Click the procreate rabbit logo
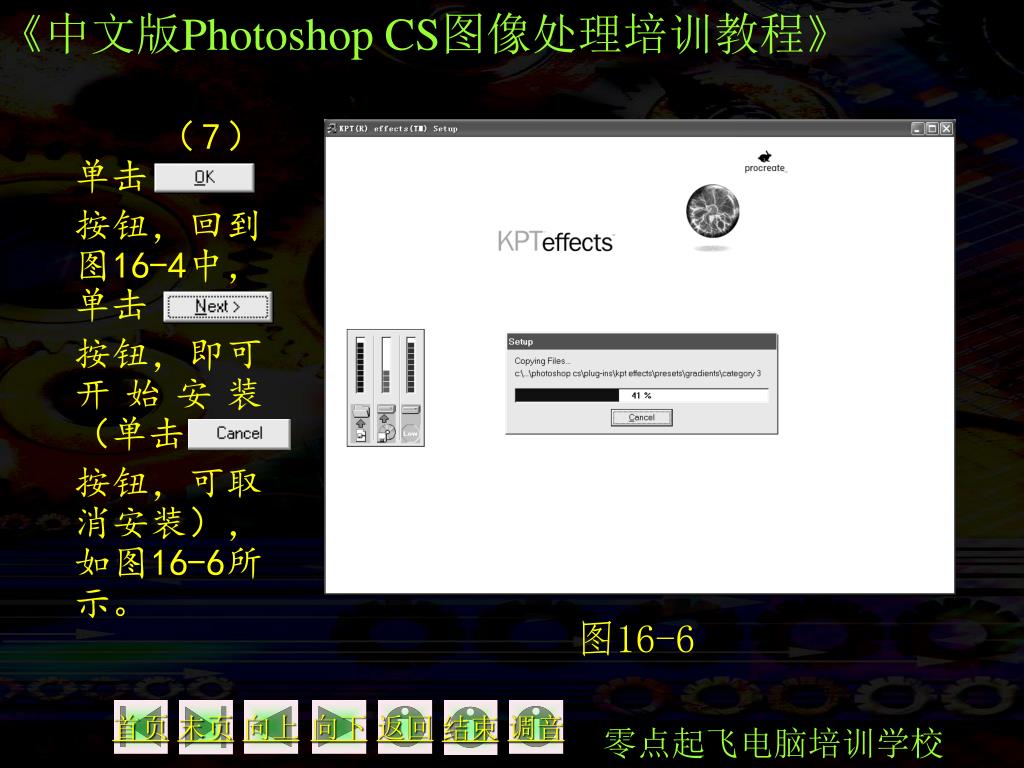Image resolution: width=1024 pixels, height=768 pixels. [x=765, y=161]
